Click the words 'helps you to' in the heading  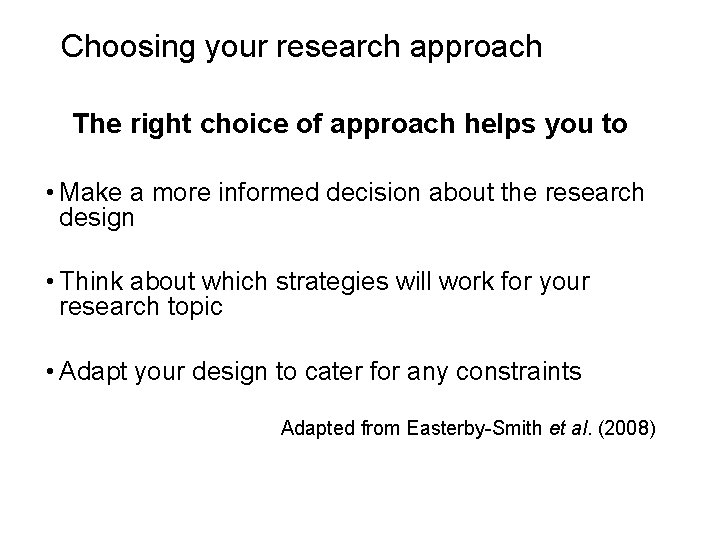point(546,124)
